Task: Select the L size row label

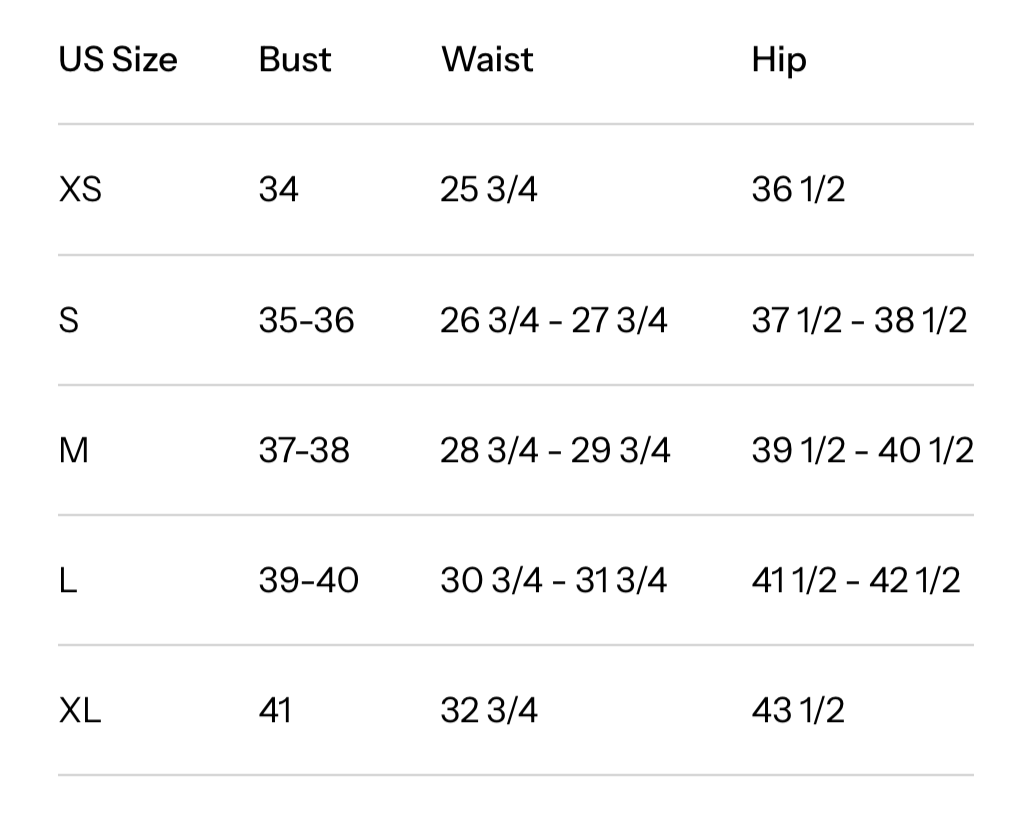Action: point(68,580)
